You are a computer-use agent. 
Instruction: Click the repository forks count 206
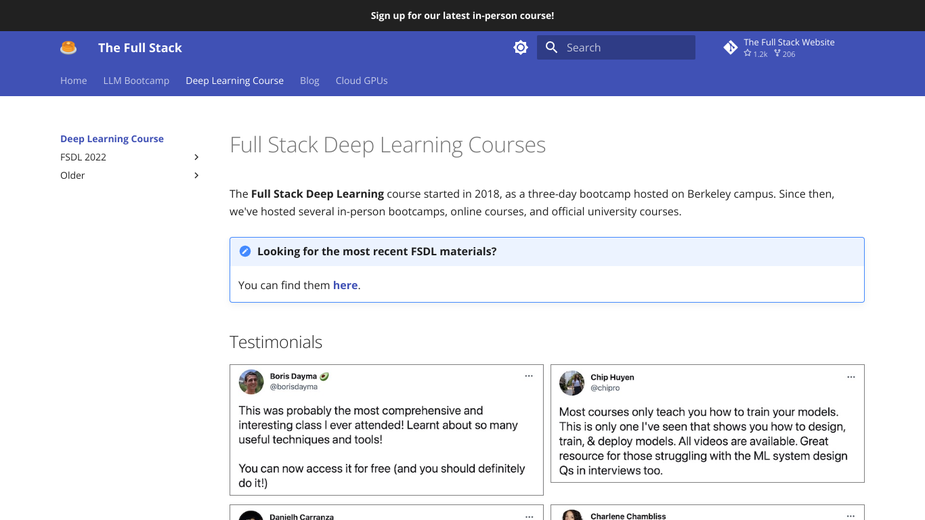click(785, 54)
